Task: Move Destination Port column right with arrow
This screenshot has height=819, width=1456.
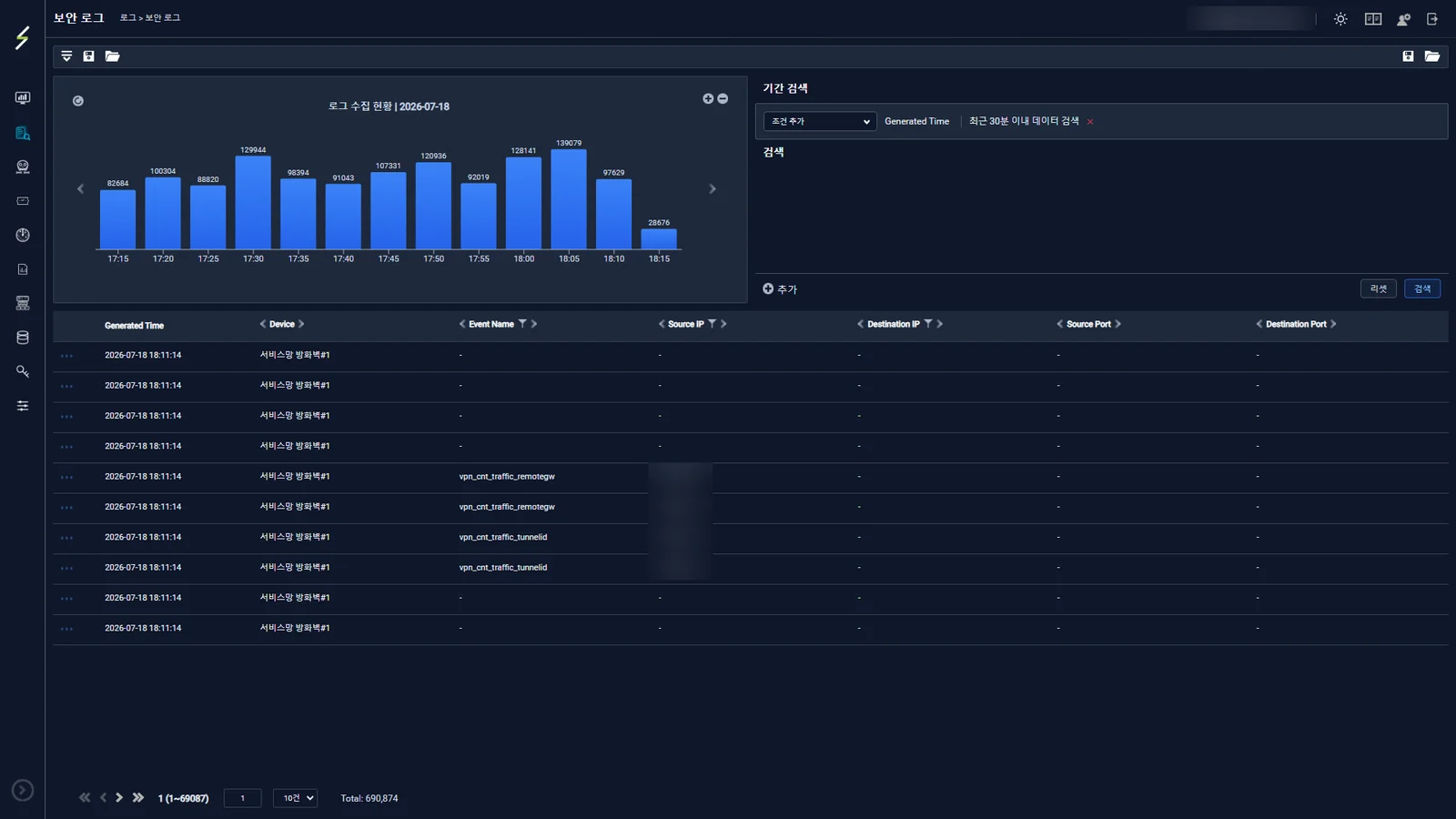Action: coord(1333,324)
